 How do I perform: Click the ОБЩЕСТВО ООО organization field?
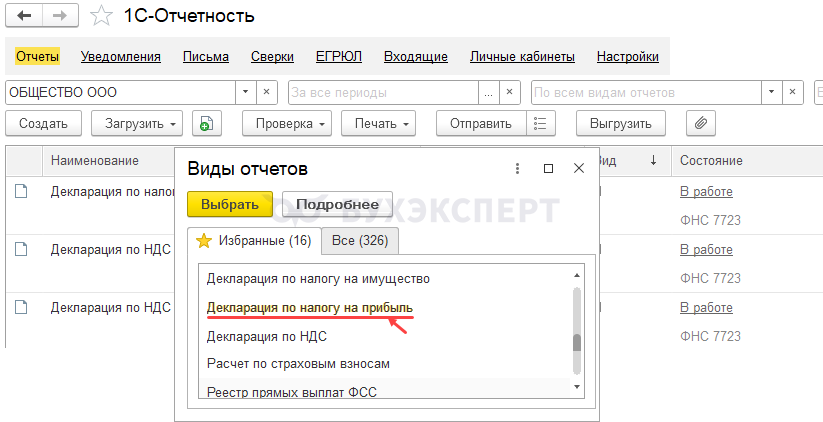click(x=120, y=92)
